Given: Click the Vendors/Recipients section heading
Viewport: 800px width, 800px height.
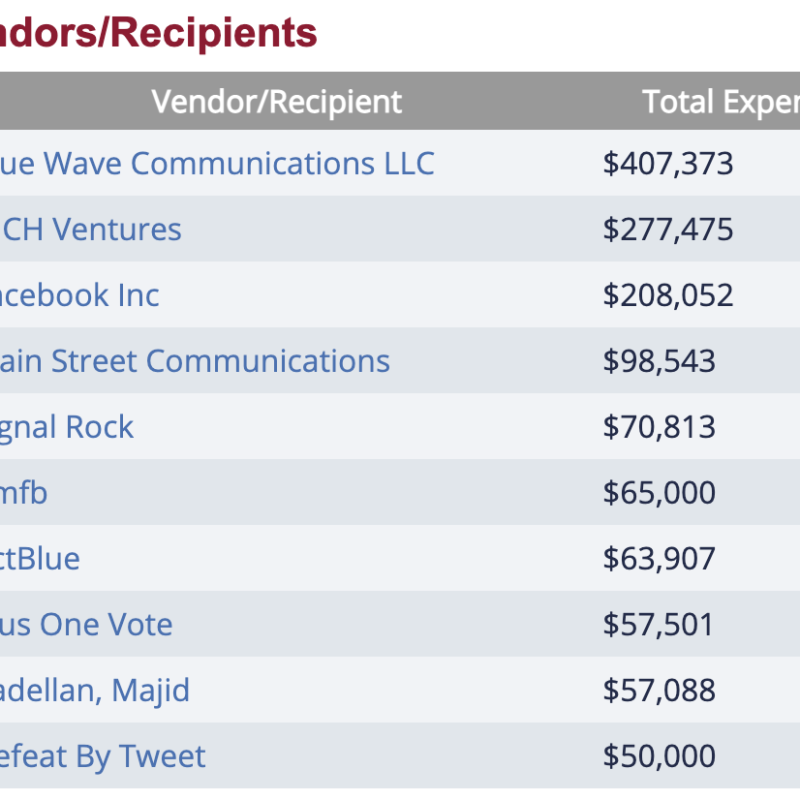Looking at the screenshot, I should click(159, 33).
